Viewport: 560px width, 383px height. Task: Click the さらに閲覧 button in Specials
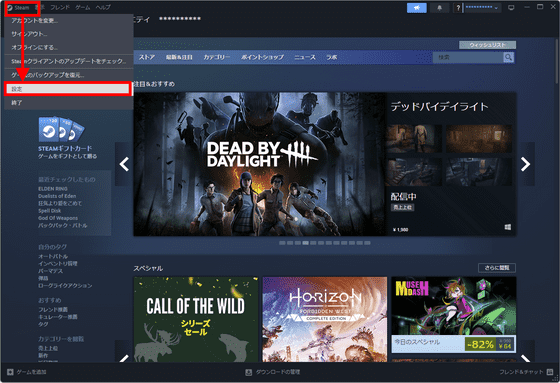pyautogui.click(x=497, y=268)
